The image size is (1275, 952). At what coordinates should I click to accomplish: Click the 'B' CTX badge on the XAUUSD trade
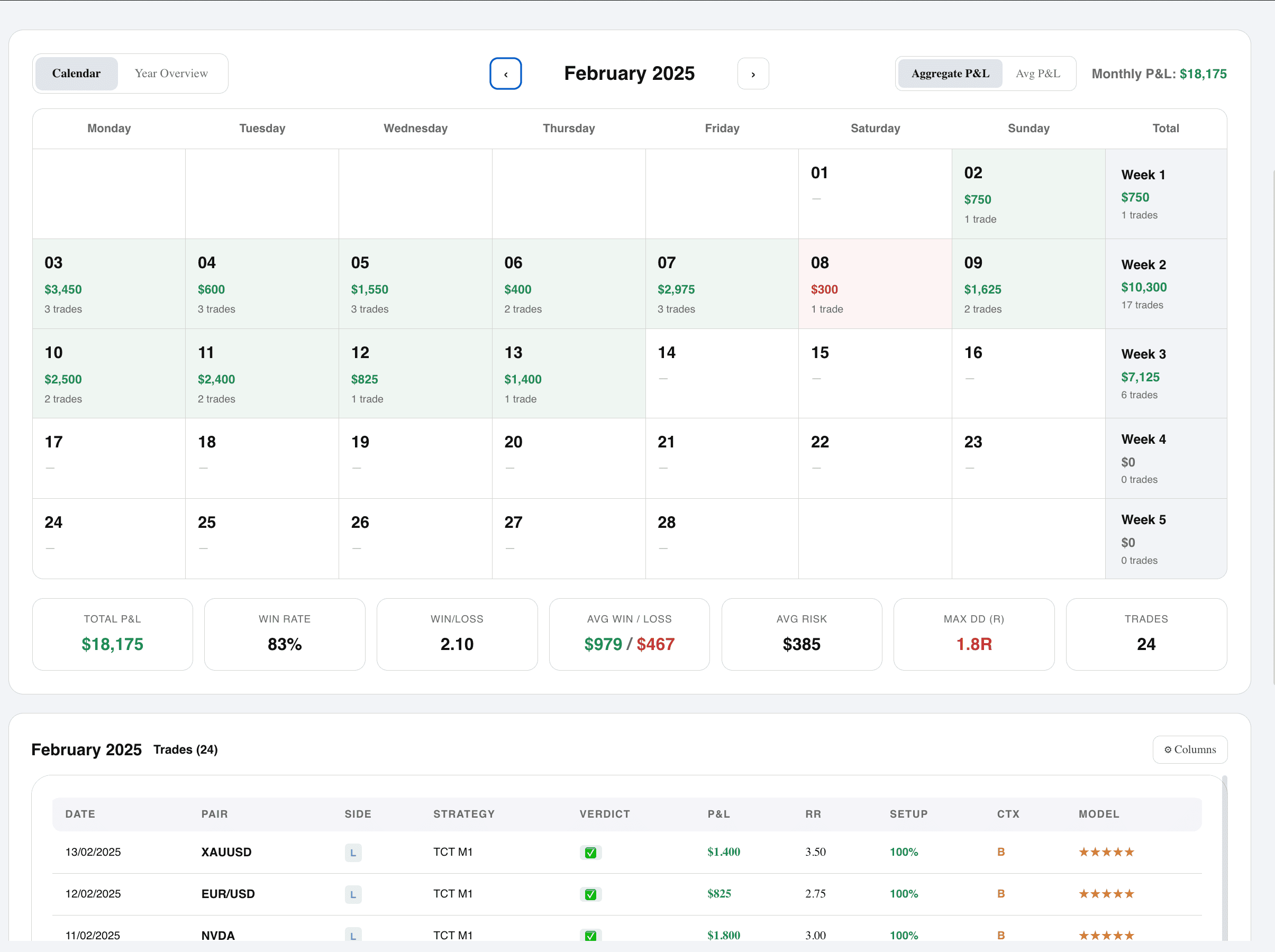coord(1001,852)
